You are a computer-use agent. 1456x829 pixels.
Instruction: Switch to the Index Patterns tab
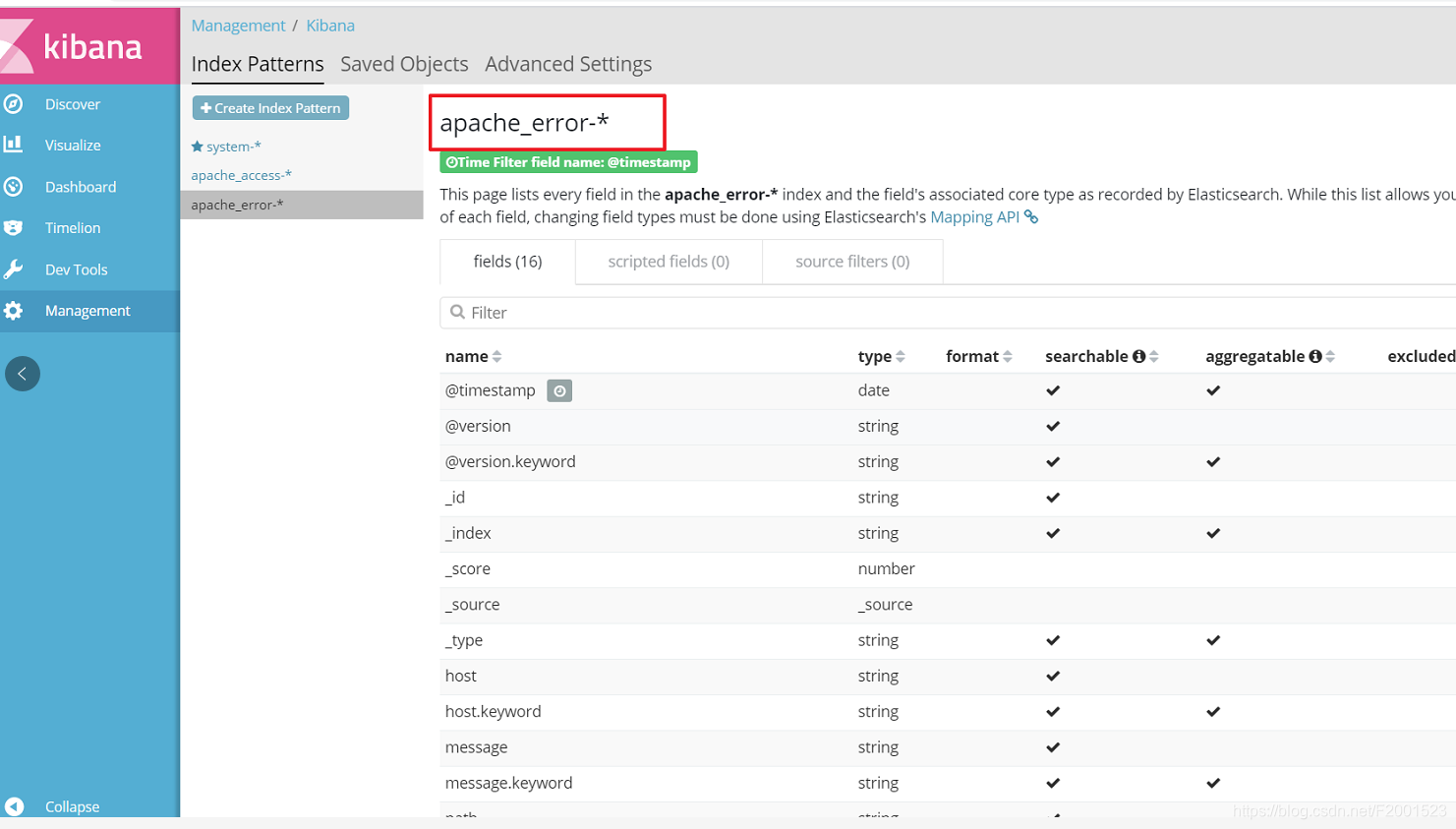tap(258, 64)
